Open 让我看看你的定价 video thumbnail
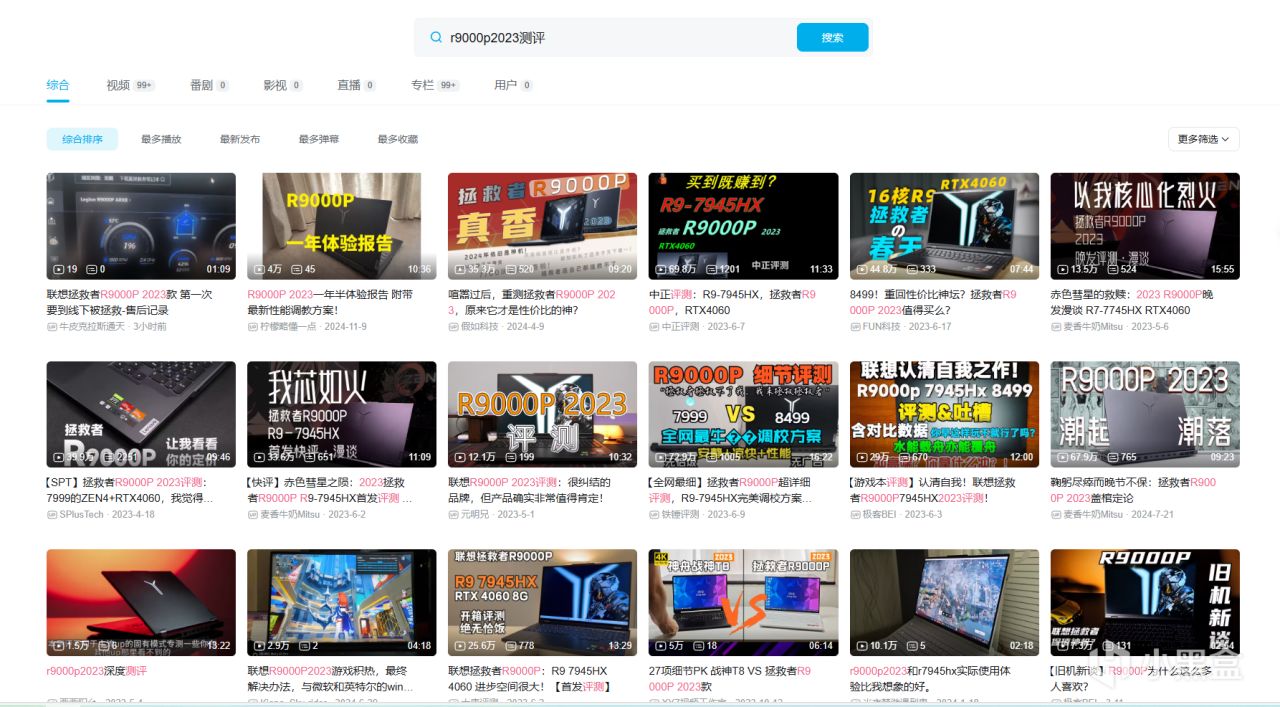1280x707 pixels. pos(141,414)
